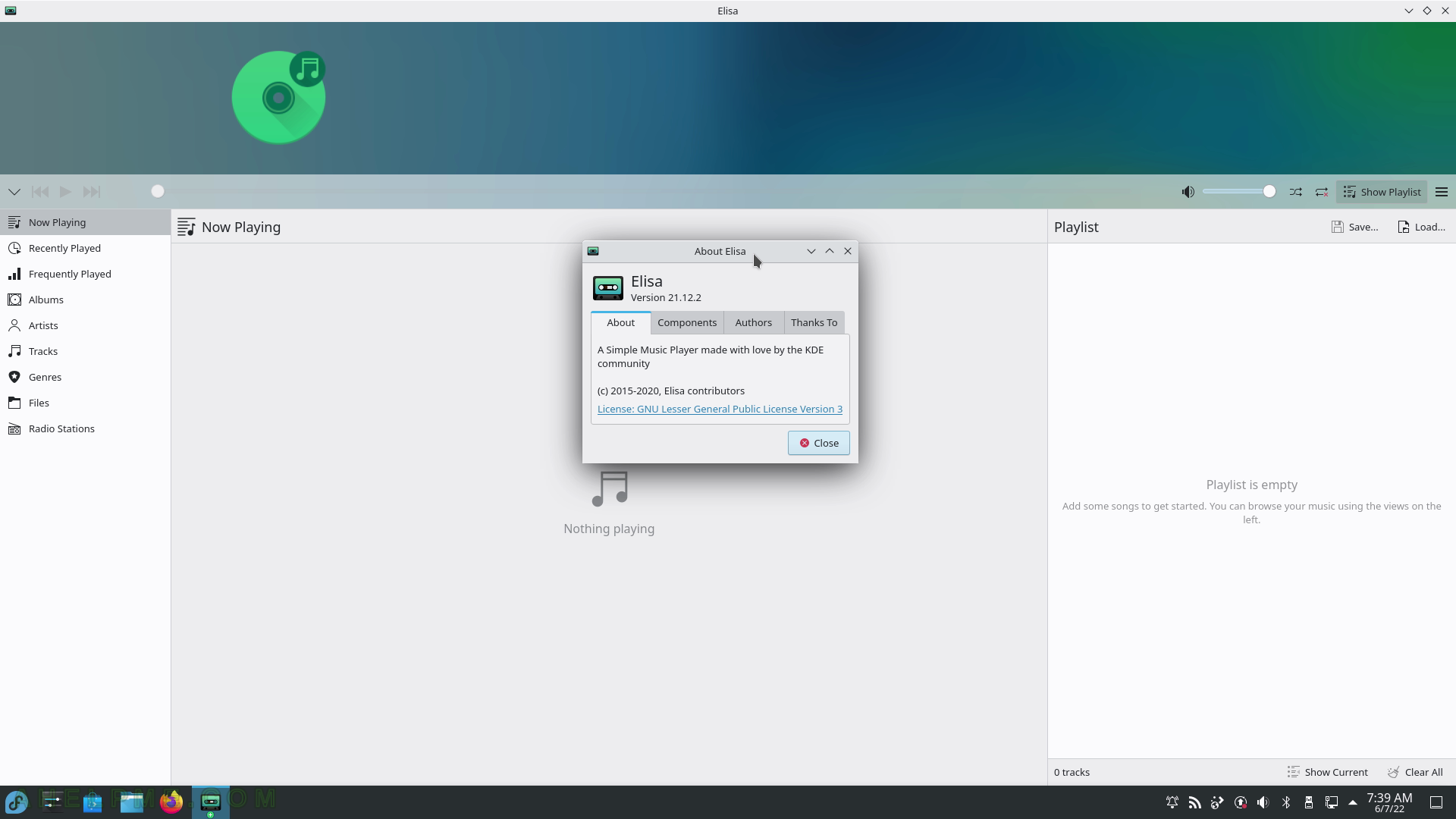Skip to the next track

click(x=92, y=192)
